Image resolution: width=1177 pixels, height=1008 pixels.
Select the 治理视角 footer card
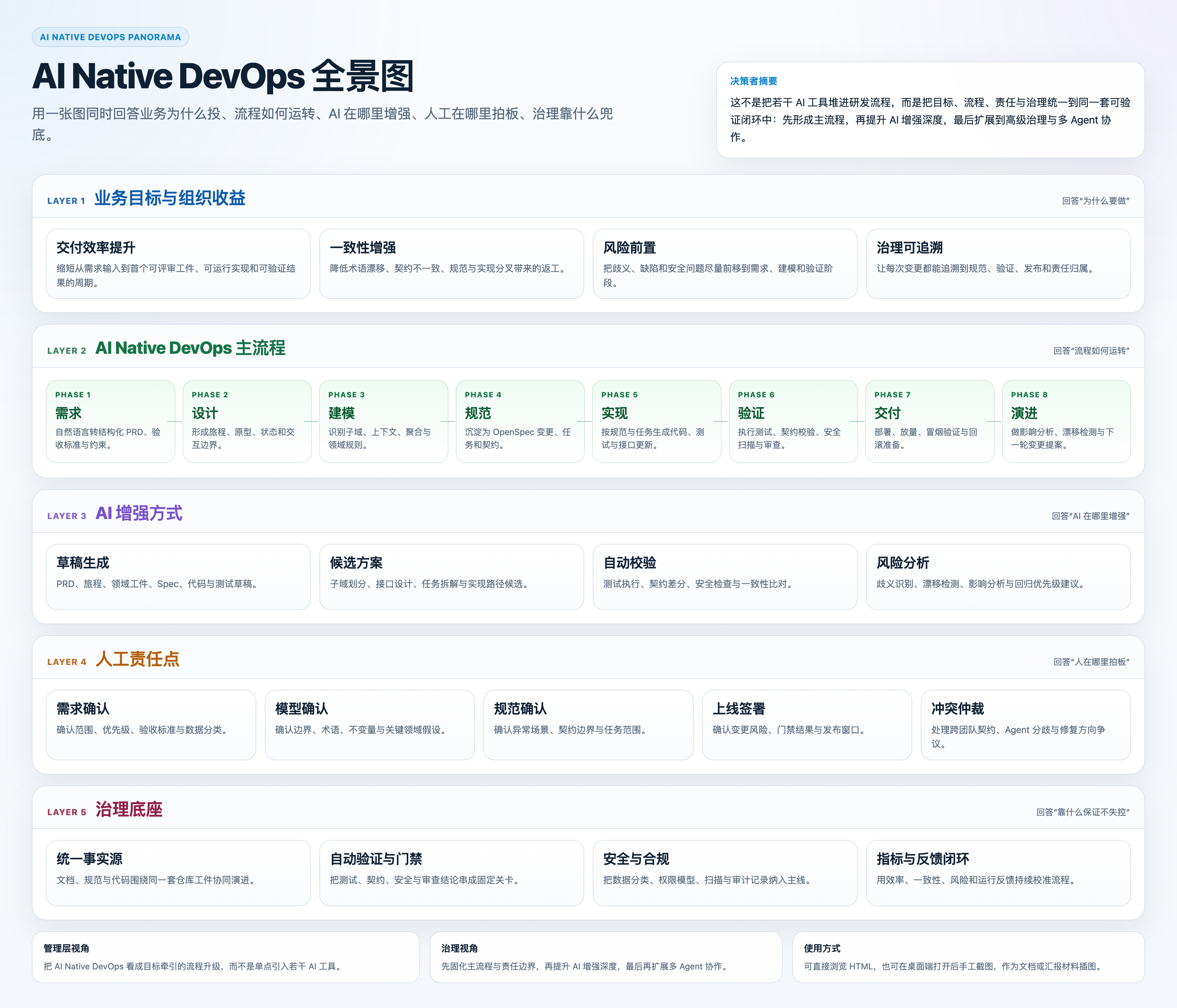[x=606, y=957]
